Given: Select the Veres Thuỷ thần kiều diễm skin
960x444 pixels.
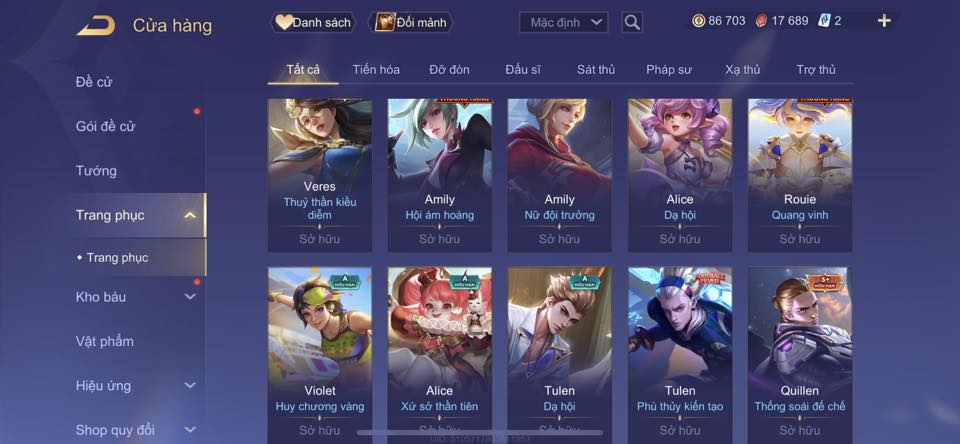Looking at the screenshot, I should [320, 175].
